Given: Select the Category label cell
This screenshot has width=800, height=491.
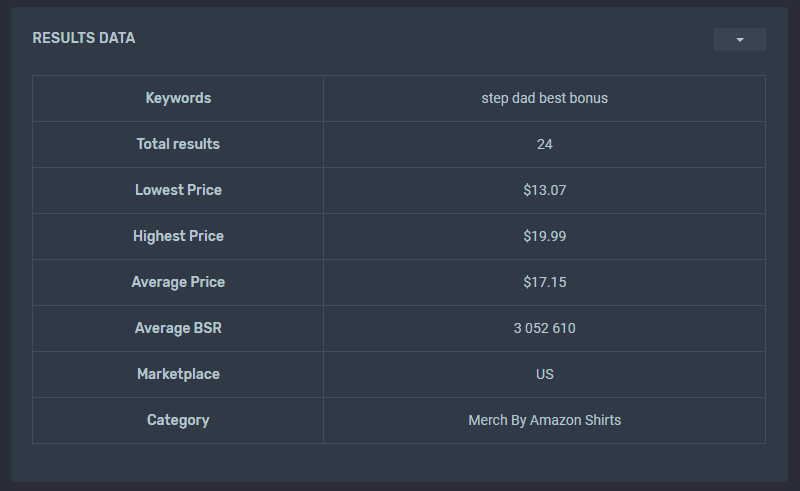Looking at the screenshot, I should pos(178,420).
